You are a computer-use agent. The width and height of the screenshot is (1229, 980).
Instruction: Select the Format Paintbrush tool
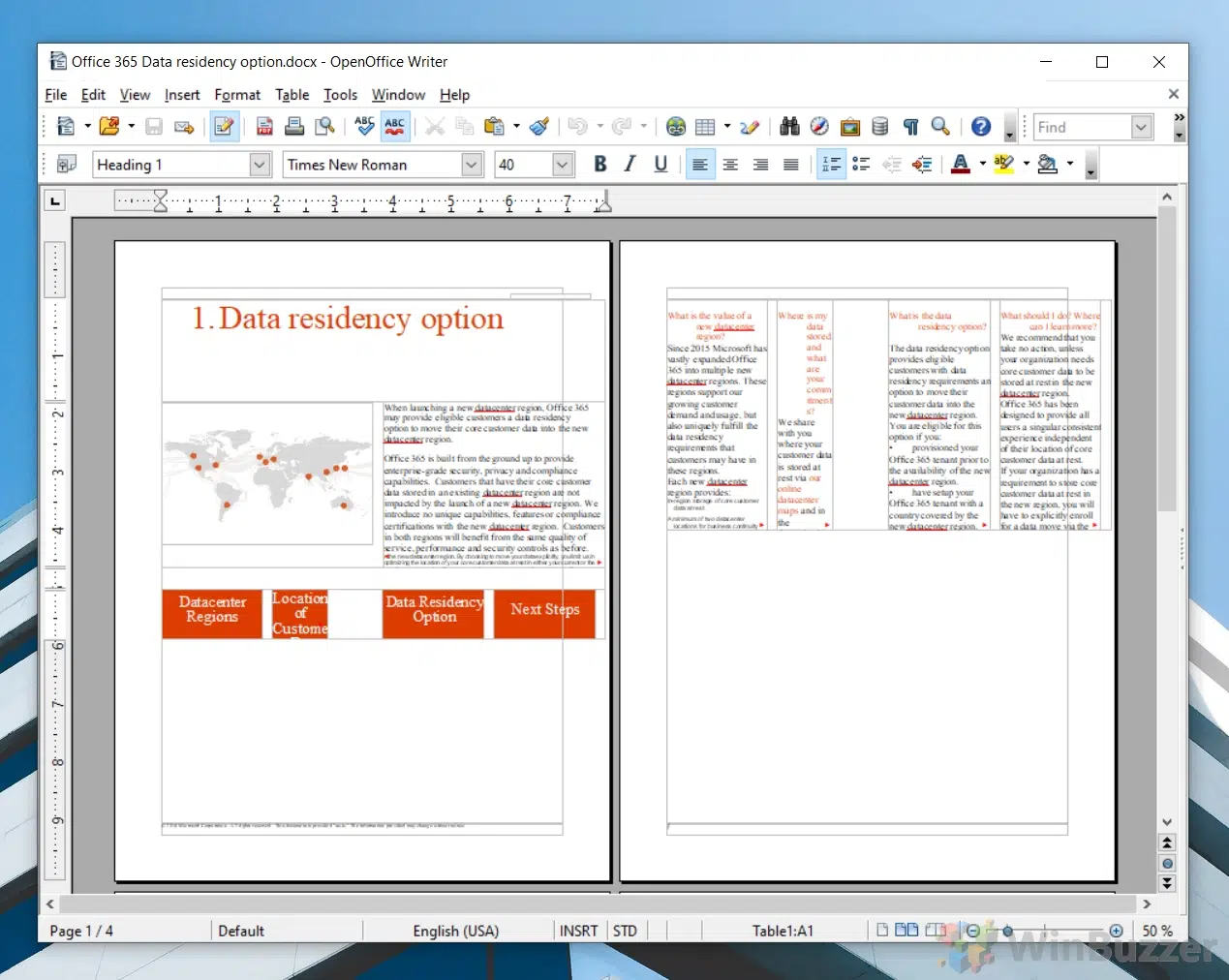(x=539, y=126)
